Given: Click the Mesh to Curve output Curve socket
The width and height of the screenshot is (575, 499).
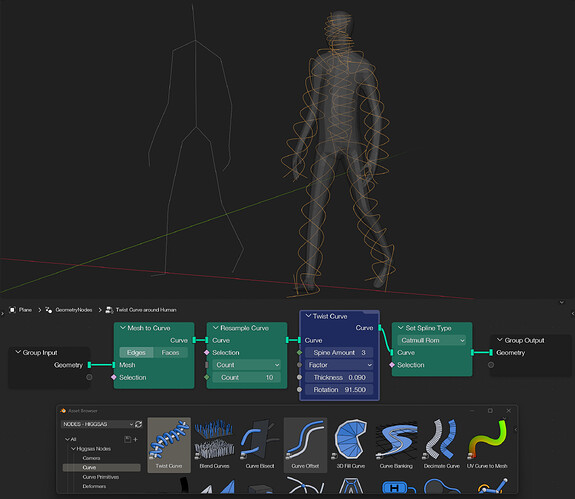Looking at the screenshot, I should (x=194, y=340).
